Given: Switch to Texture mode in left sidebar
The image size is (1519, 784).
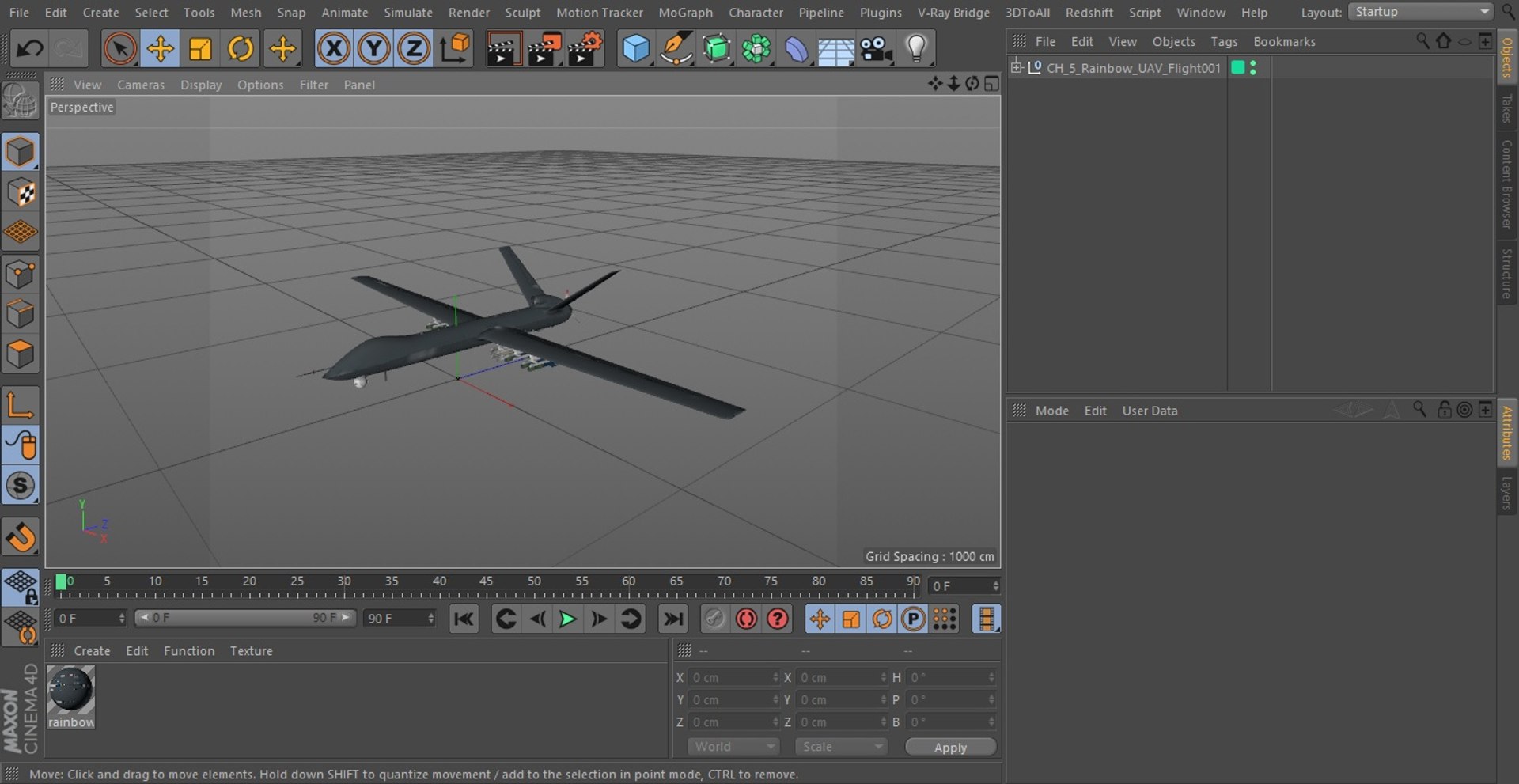Looking at the screenshot, I should 21,192.
